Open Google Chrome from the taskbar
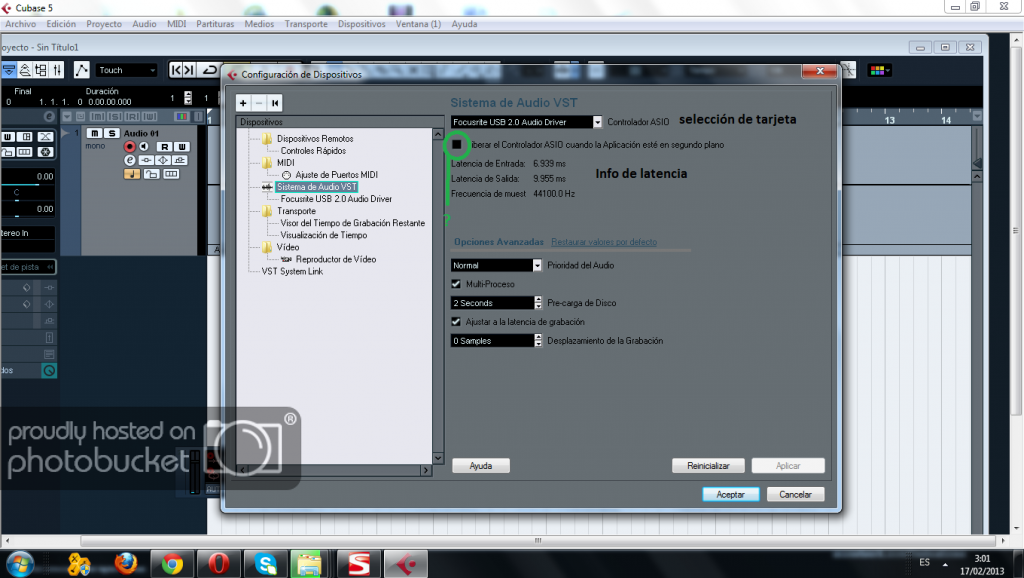The height and width of the screenshot is (578, 1024). (172, 563)
